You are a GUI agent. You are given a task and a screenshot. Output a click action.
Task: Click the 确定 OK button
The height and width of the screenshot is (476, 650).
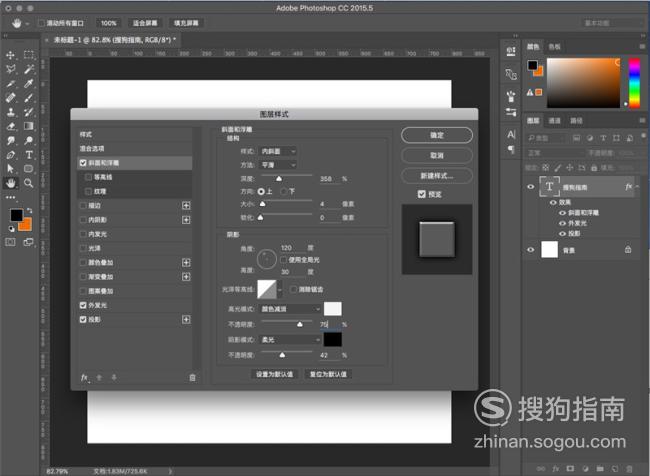coord(437,135)
